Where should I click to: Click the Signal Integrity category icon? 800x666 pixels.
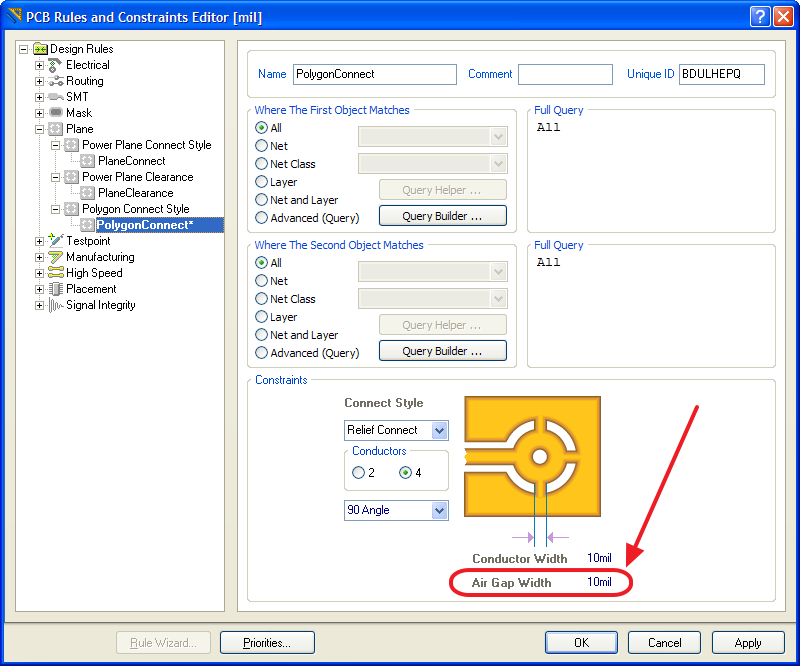[56, 305]
